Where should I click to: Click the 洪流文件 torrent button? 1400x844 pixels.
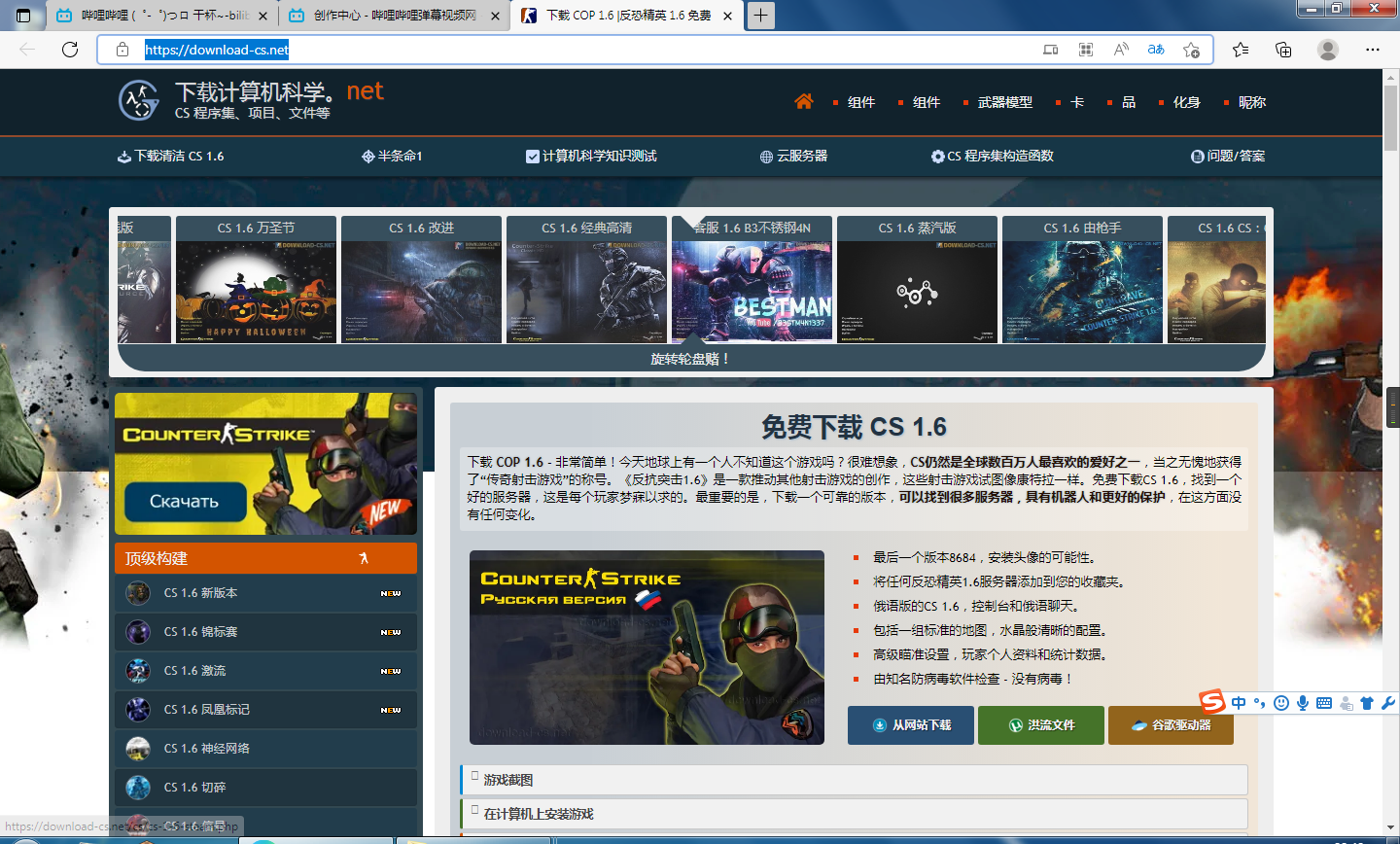point(1041,725)
